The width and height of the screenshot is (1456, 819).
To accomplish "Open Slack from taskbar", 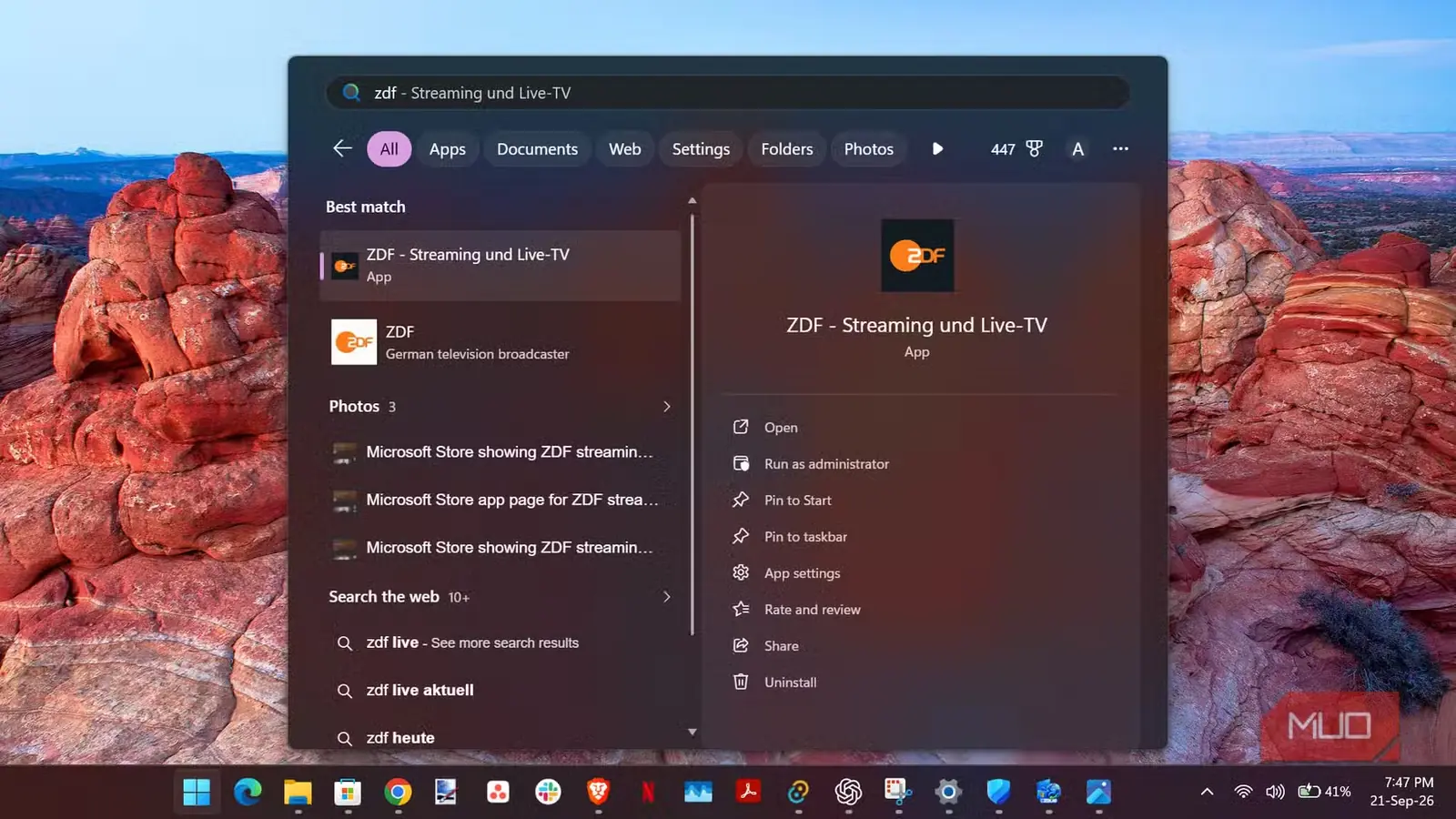I will (548, 792).
